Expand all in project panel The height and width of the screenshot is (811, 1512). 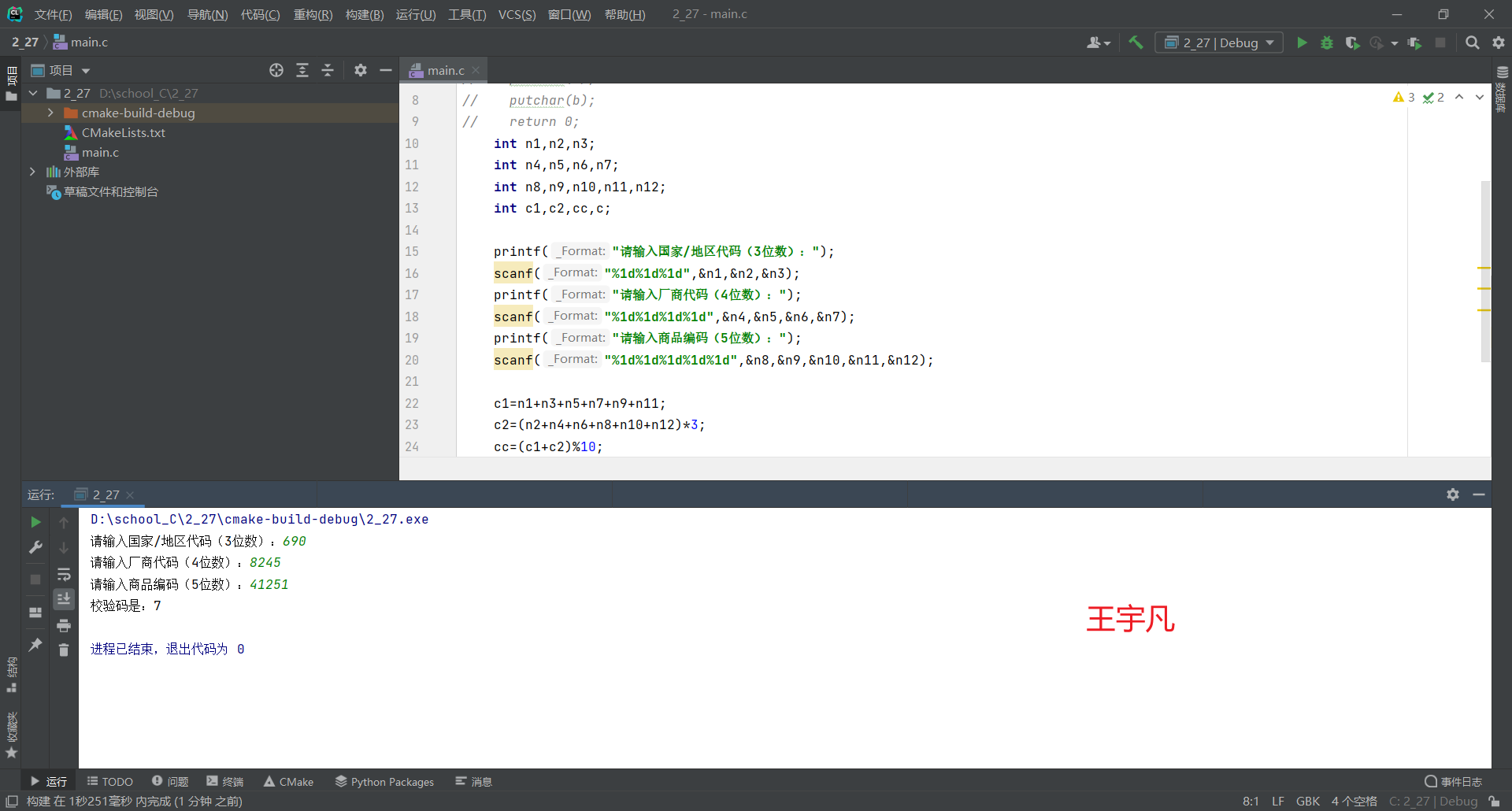[302, 70]
